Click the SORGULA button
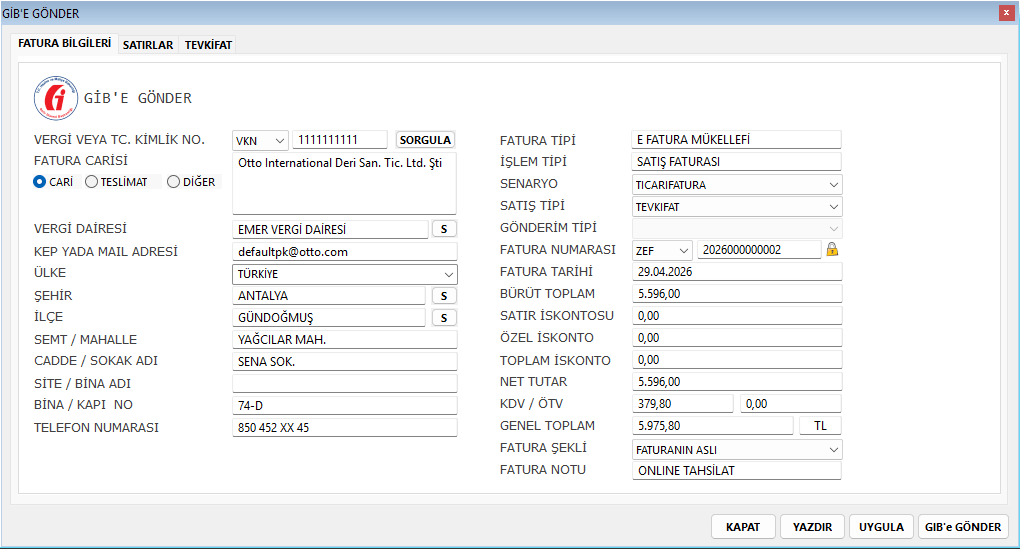1020x549 pixels. click(x=425, y=140)
